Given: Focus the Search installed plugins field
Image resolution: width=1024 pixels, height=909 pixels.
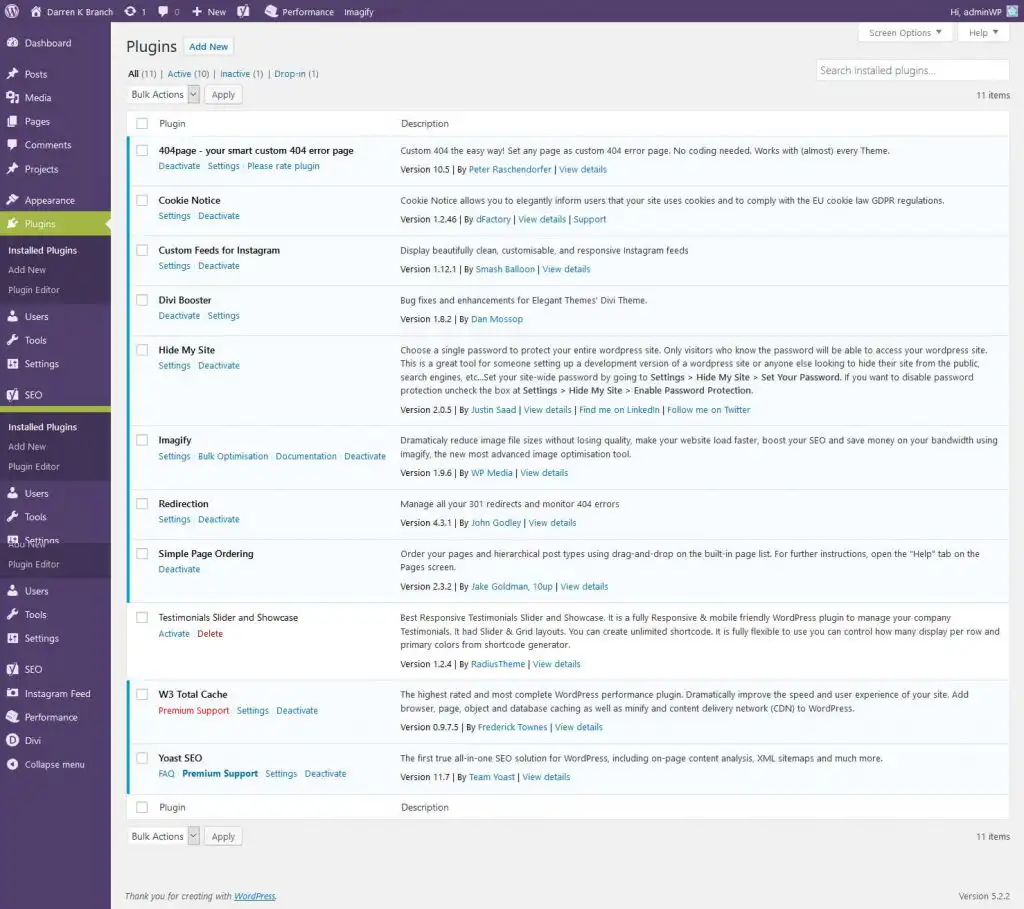Looking at the screenshot, I should click(912, 71).
